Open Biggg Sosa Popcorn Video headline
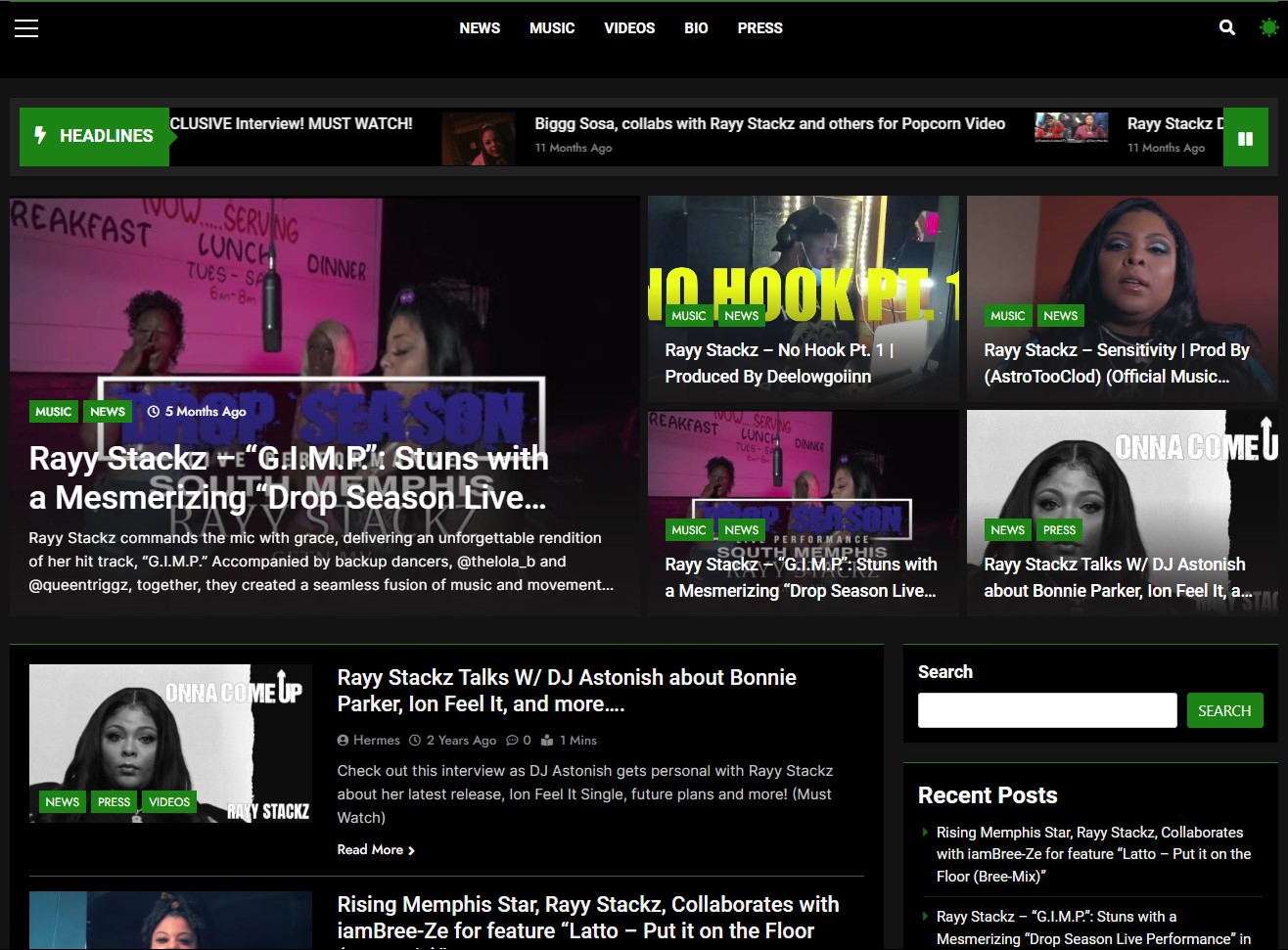 pos(769,124)
